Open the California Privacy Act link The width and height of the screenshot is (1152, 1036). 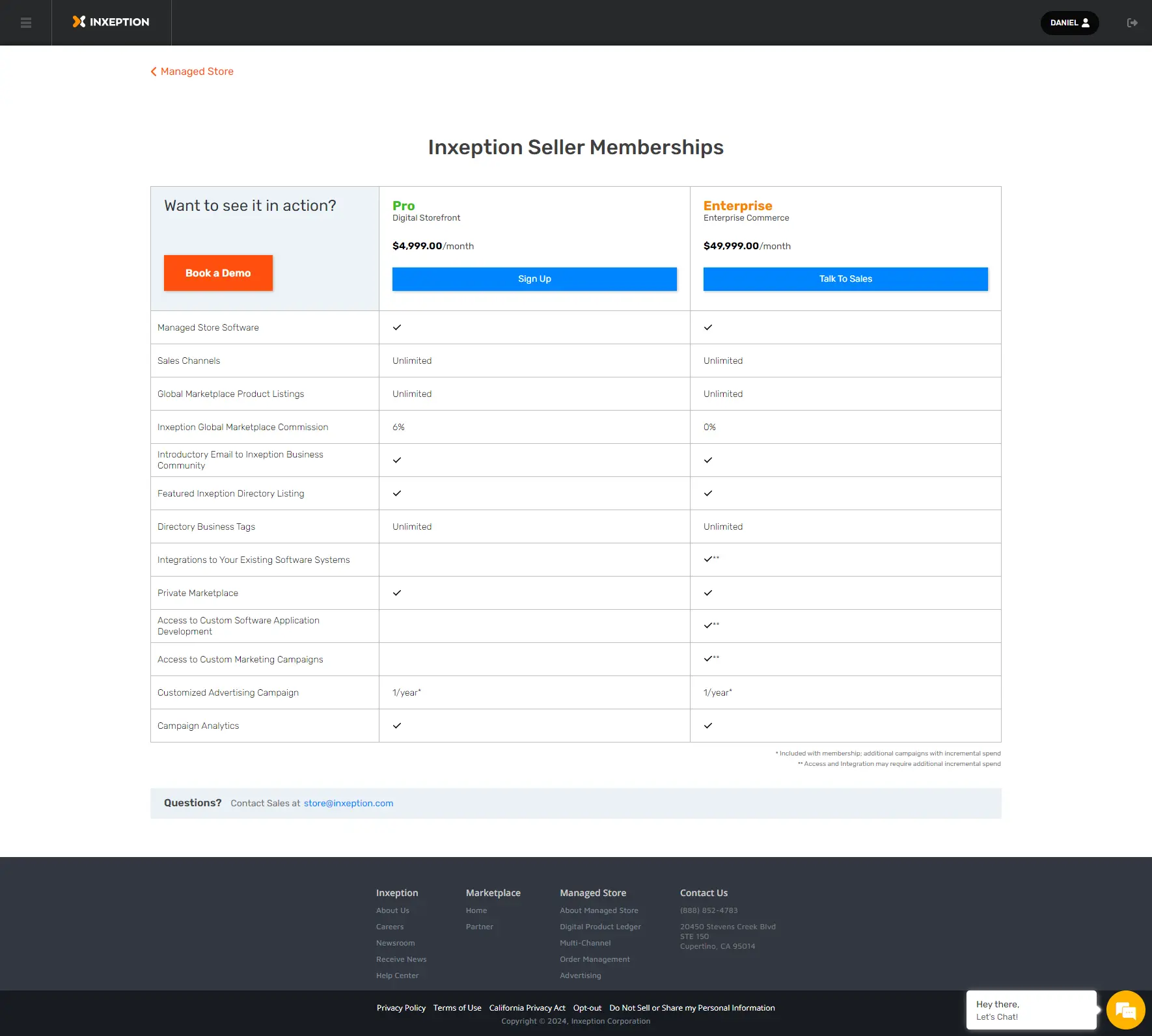coord(527,1008)
